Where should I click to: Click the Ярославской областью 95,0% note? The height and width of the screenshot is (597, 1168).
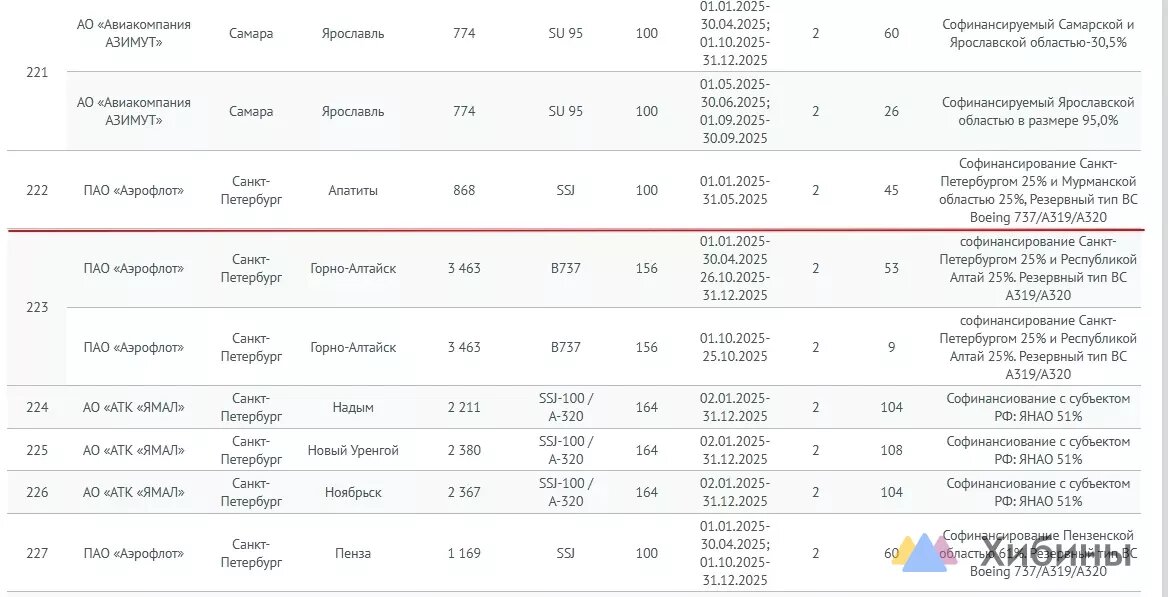pyautogui.click(x=1038, y=111)
